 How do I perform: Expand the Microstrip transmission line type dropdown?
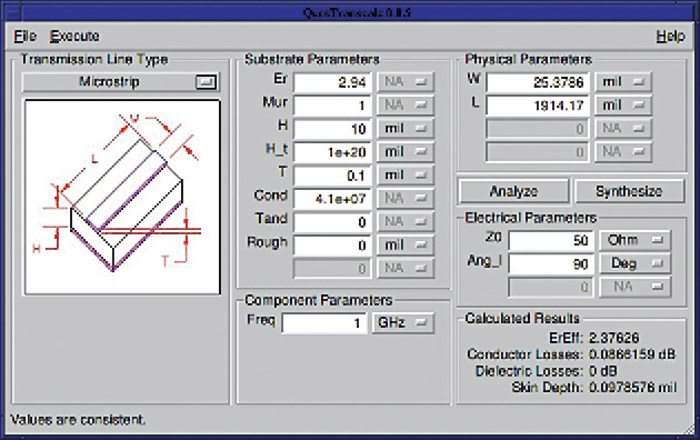(x=121, y=82)
